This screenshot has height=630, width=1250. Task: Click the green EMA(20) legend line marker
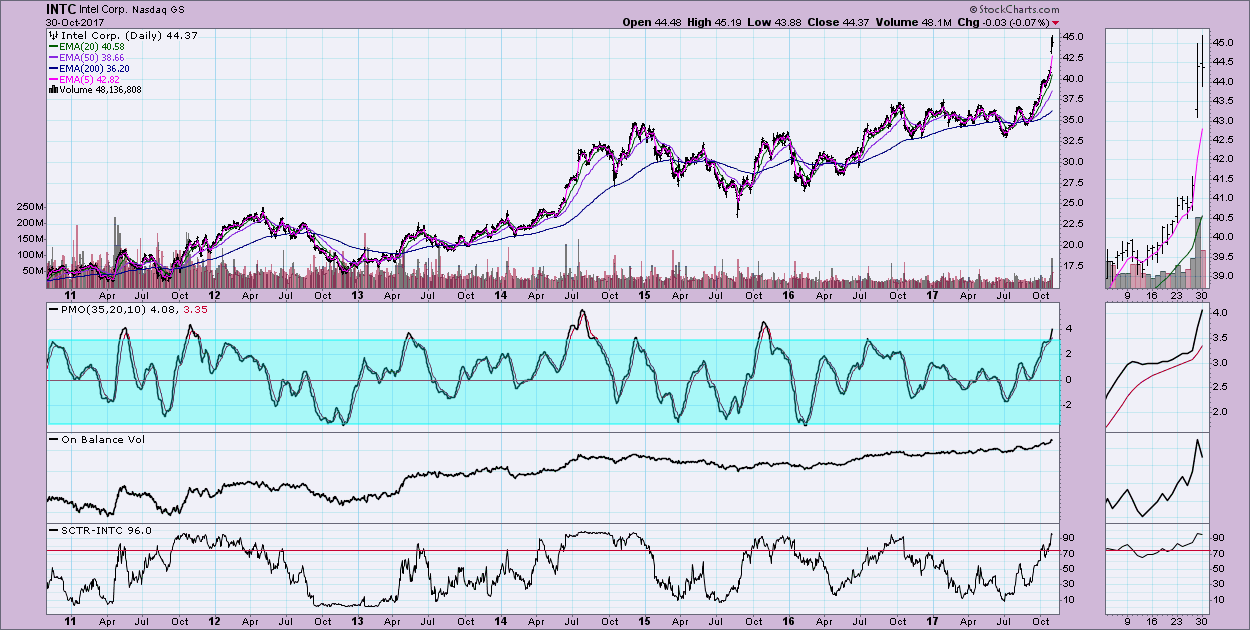[x=53, y=46]
